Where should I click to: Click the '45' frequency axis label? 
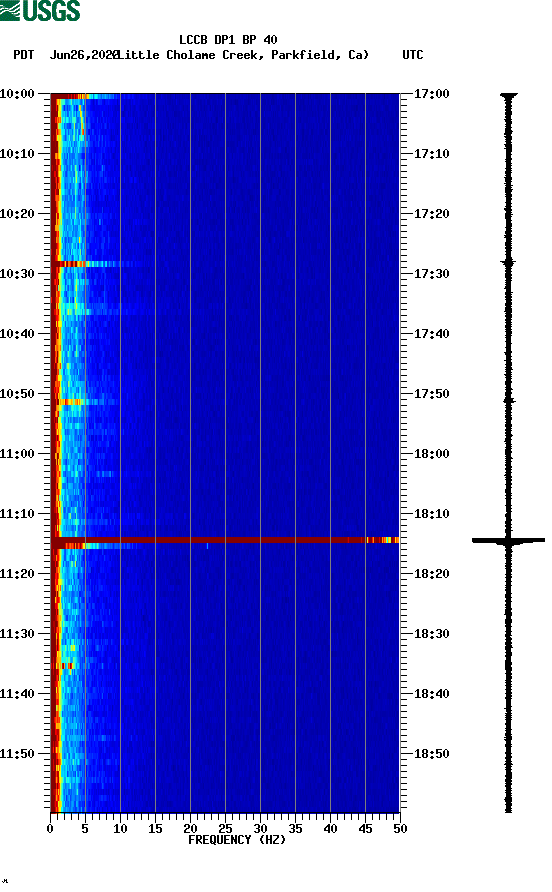(365, 829)
